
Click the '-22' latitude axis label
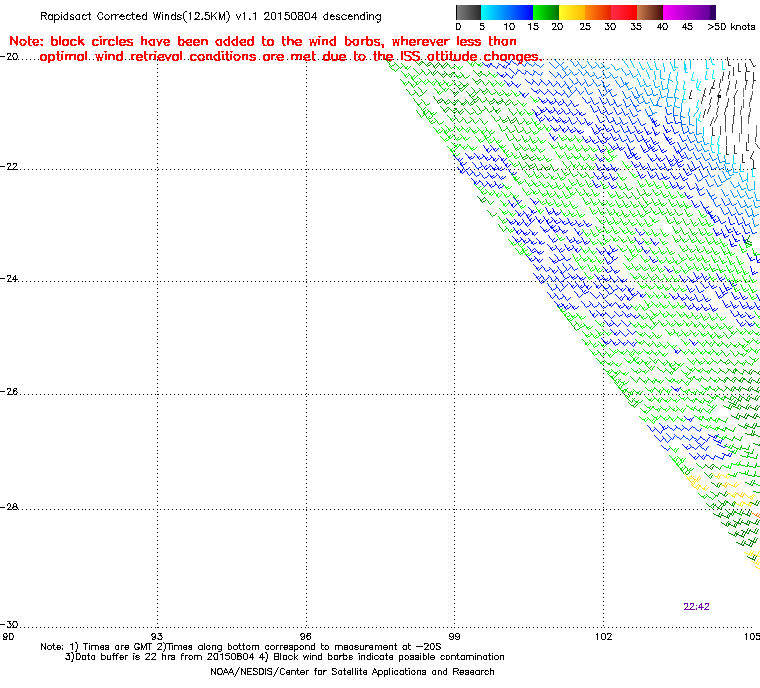(x=9, y=167)
